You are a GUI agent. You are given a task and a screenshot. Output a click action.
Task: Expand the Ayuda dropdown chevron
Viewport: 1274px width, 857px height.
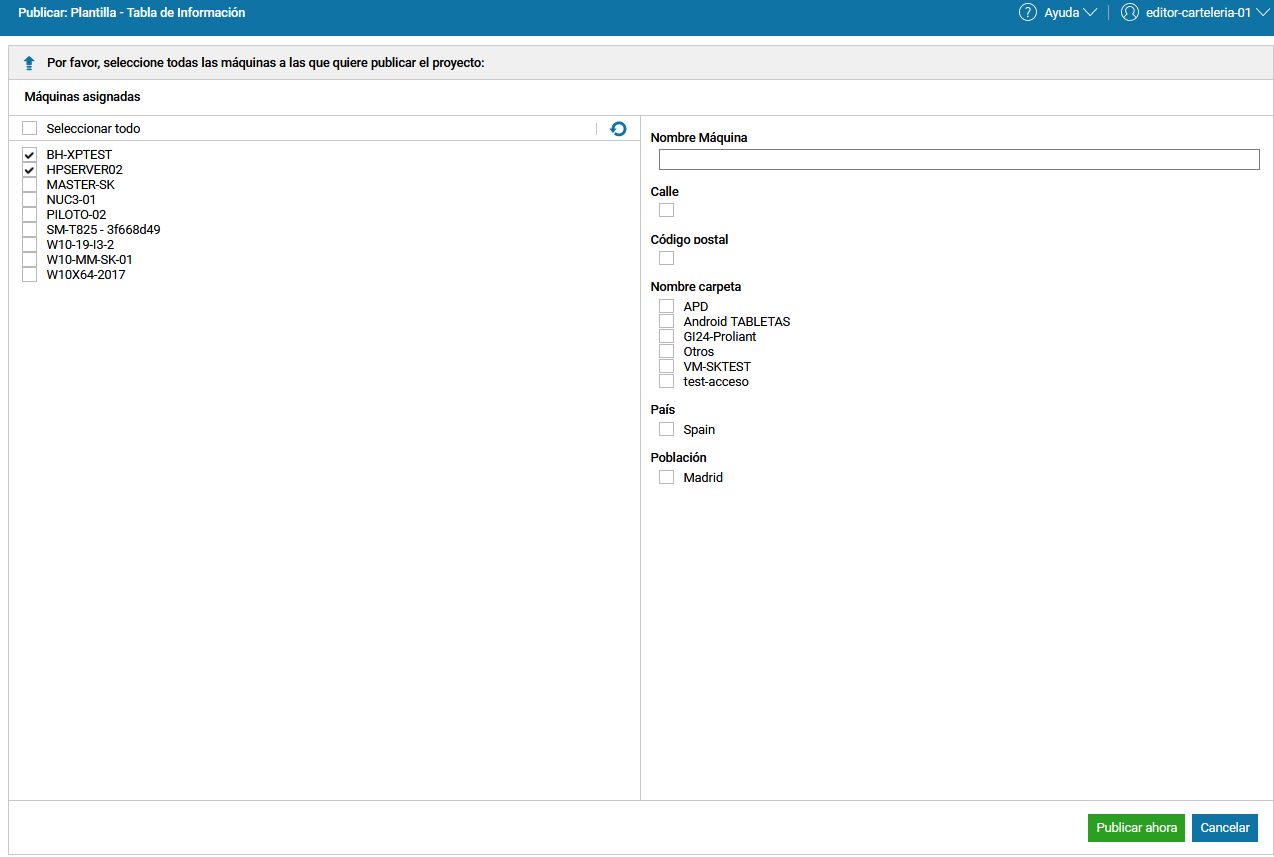click(x=1090, y=13)
